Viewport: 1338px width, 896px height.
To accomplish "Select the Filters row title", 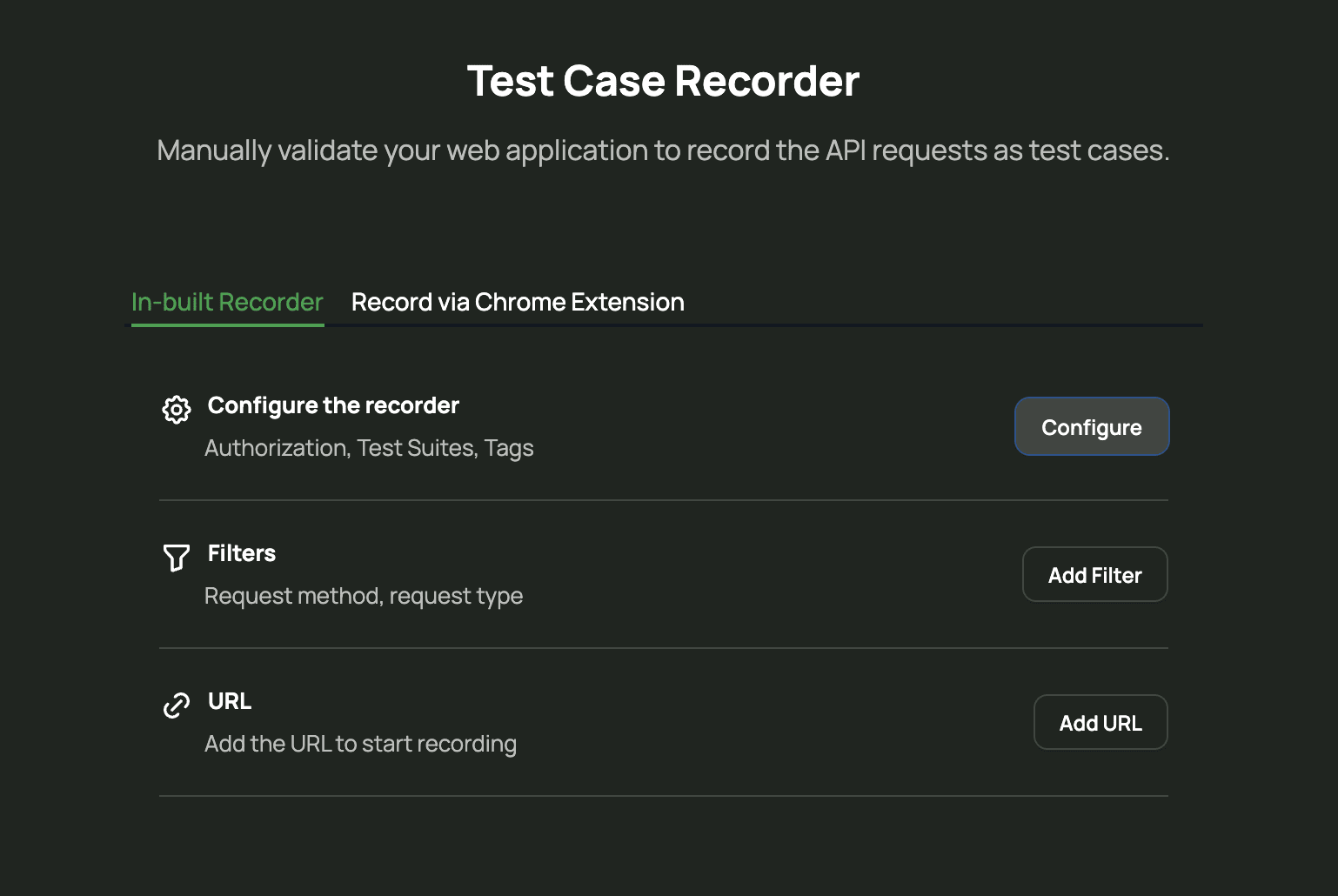I will pos(242,553).
